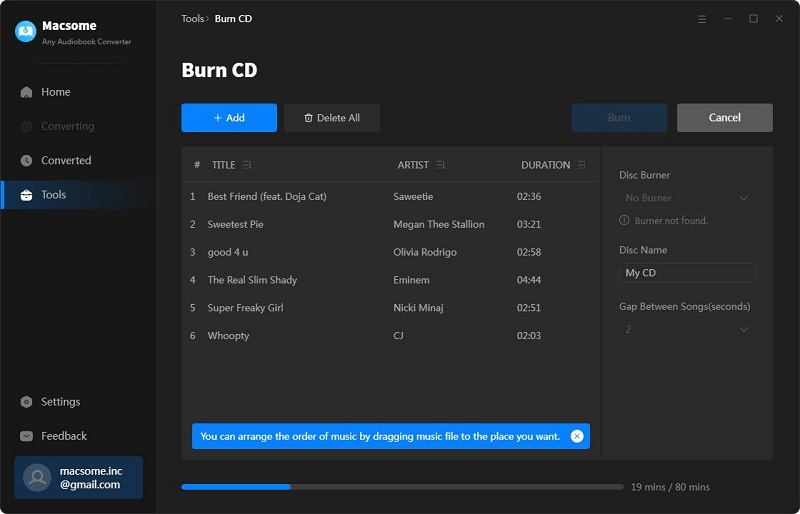Open Settings in the sidebar
The image size is (800, 514).
pyautogui.click(x=78, y=402)
